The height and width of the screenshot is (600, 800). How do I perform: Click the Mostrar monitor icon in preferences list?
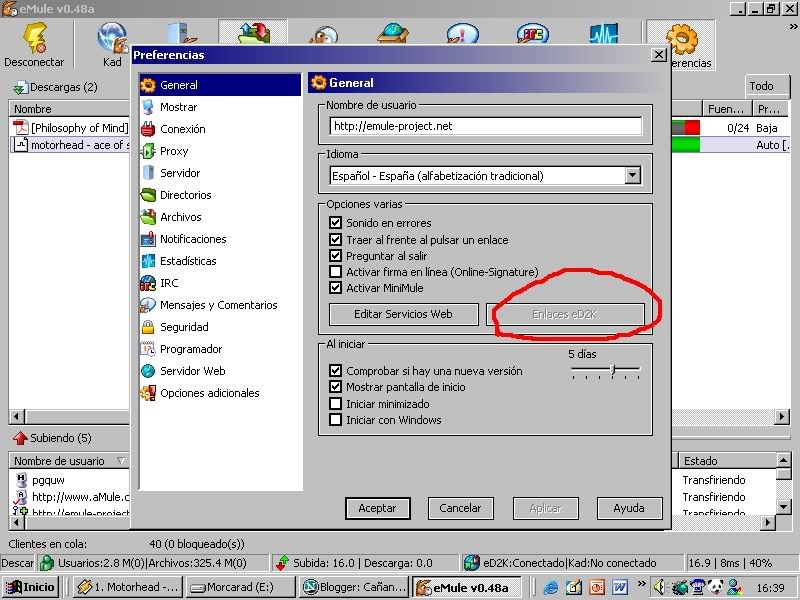(x=148, y=107)
